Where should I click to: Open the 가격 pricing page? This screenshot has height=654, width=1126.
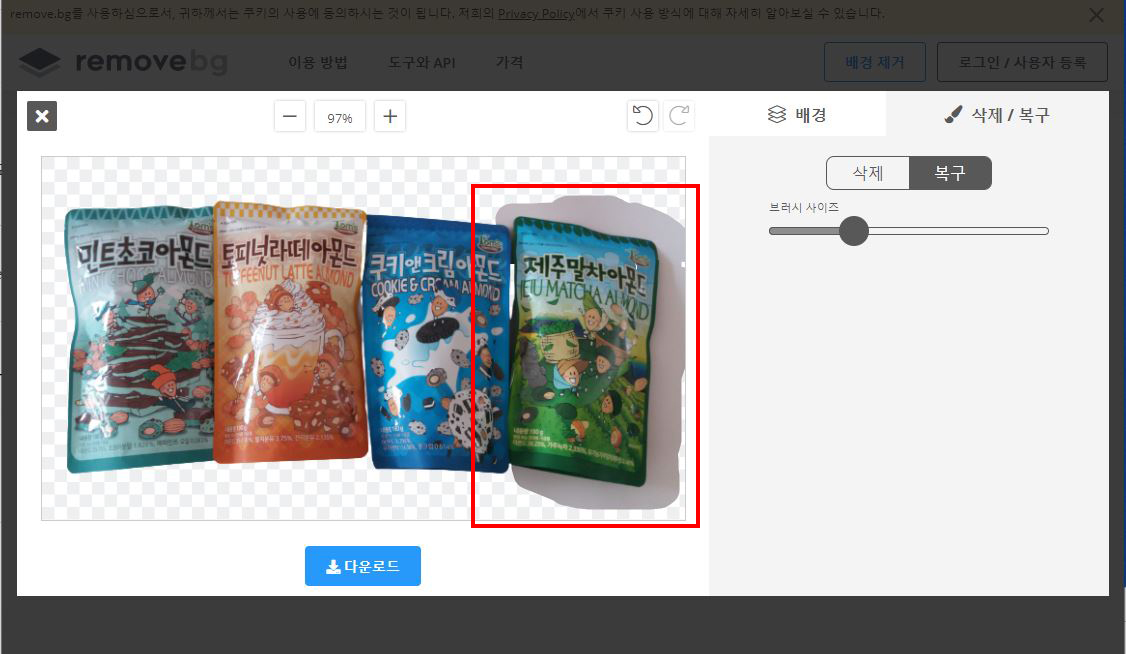tap(509, 62)
